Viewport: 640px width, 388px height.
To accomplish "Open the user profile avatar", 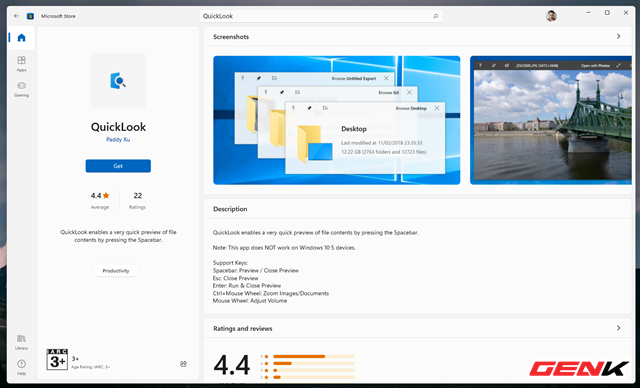I will pyautogui.click(x=551, y=16).
